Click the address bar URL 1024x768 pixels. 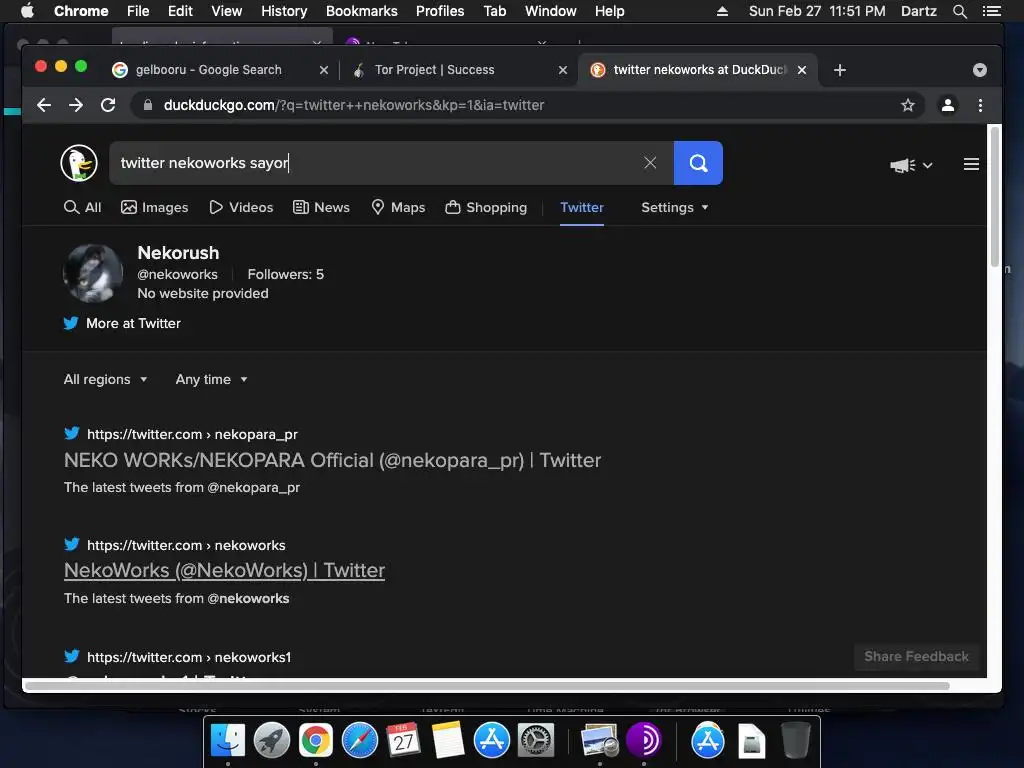[353, 105]
